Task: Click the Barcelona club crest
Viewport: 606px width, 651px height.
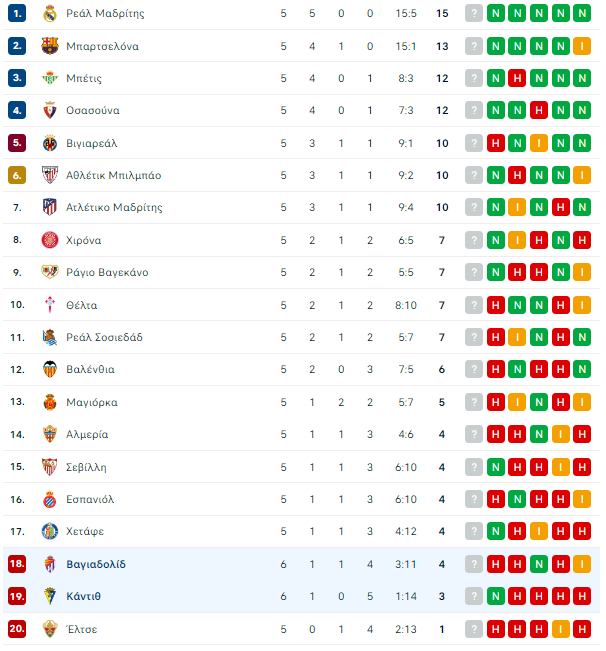Action: pos(50,46)
